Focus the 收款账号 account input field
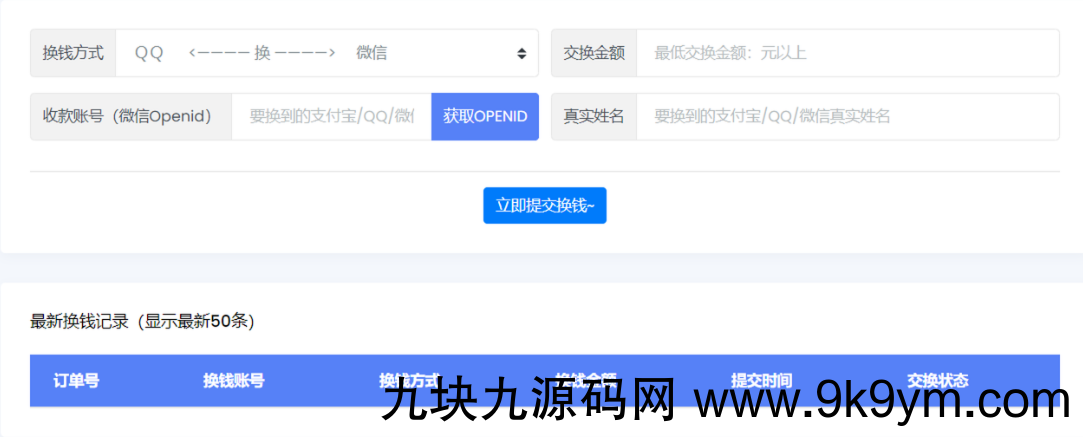 [331, 116]
